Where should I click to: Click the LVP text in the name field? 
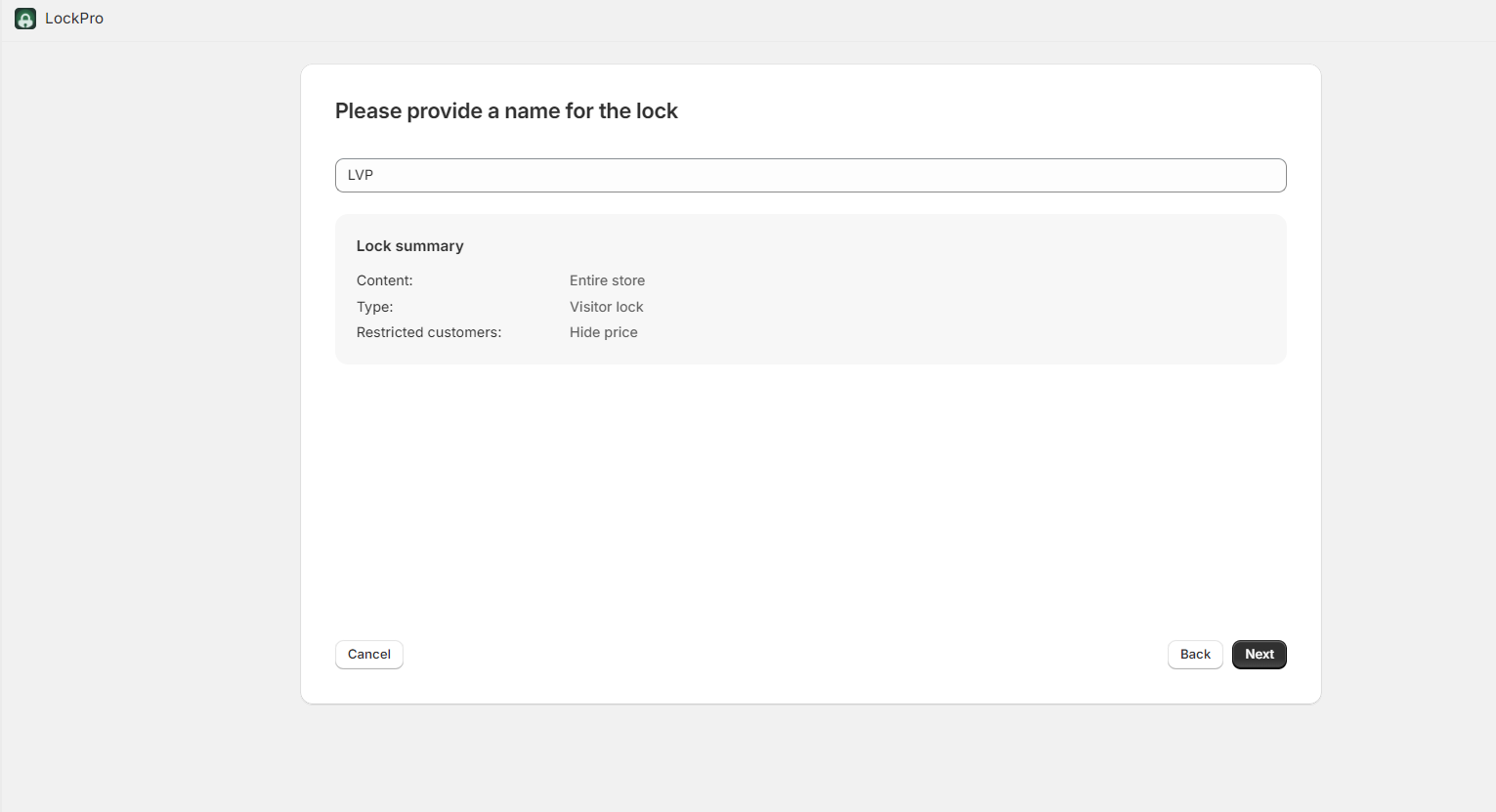(361, 176)
